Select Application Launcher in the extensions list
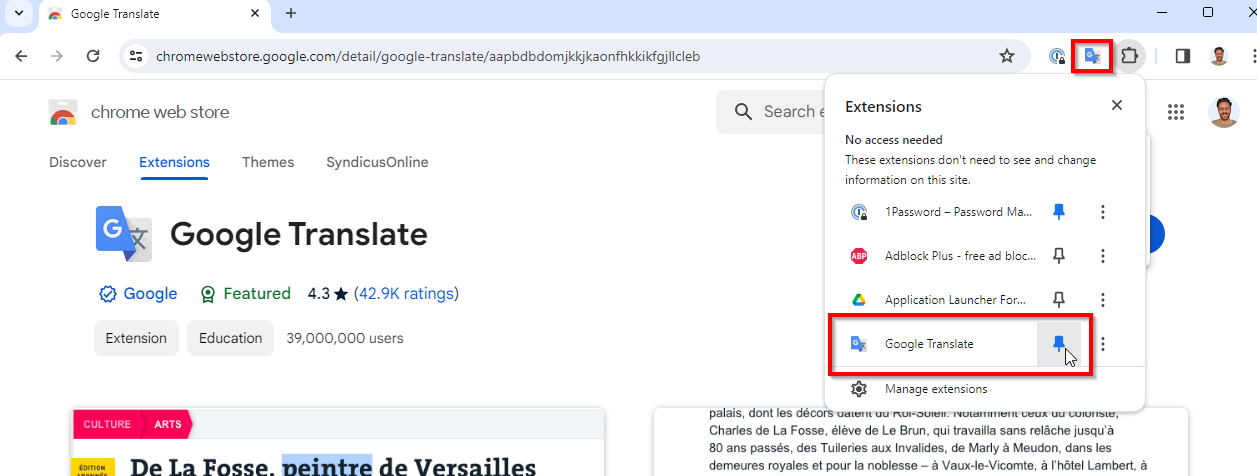This screenshot has width=1257, height=476. (x=937, y=300)
